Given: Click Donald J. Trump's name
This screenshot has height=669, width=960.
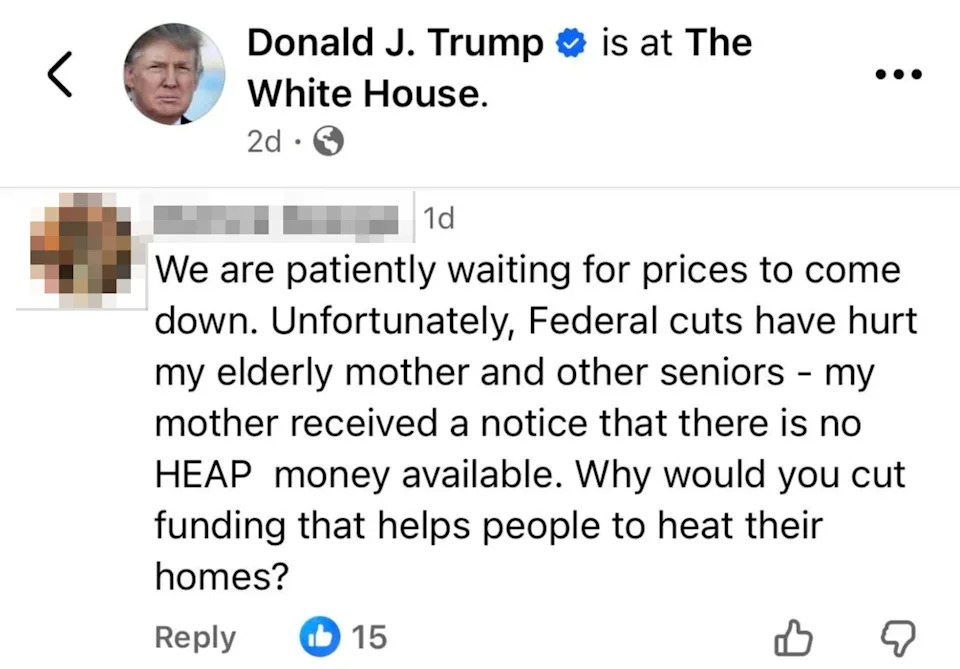Looking at the screenshot, I should tap(395, 43).
